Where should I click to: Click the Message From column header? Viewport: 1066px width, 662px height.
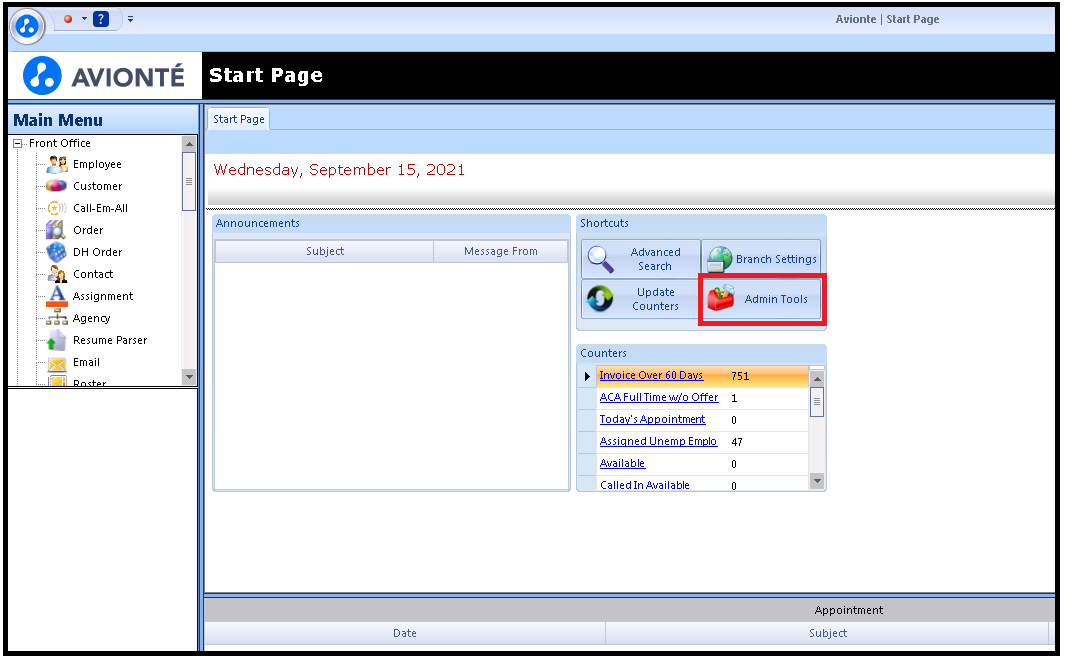pos(500,251)
